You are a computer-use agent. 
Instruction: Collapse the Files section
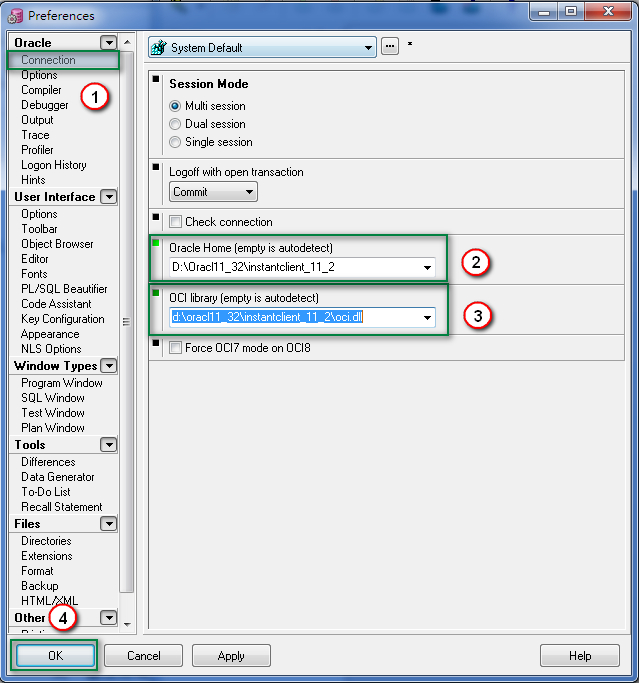coord(108,524)
